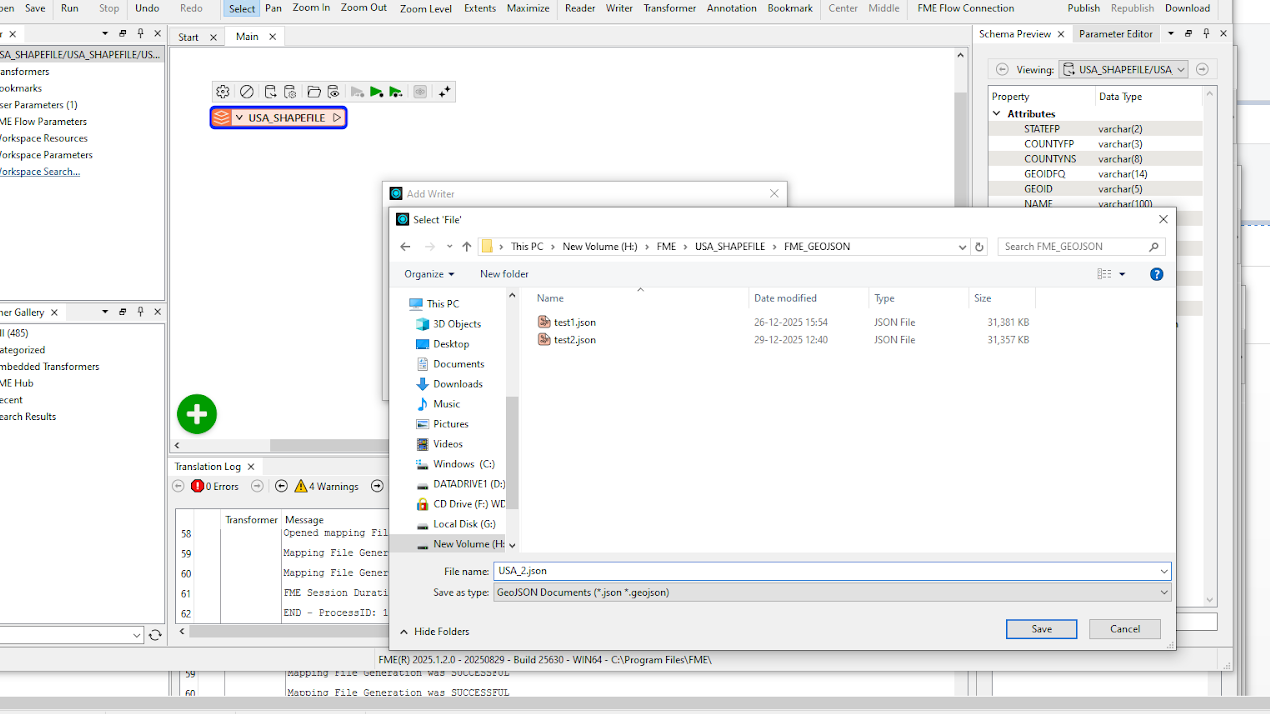The width and height of the screenshot is (1270, 714).
Task: Click the sparkle AI assist icon
Action: point(445,92)
